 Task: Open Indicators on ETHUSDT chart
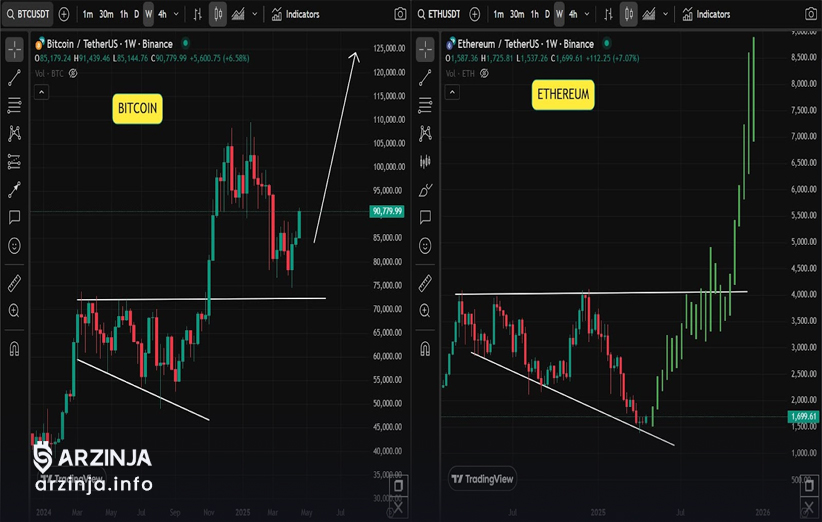coord(706,14)
